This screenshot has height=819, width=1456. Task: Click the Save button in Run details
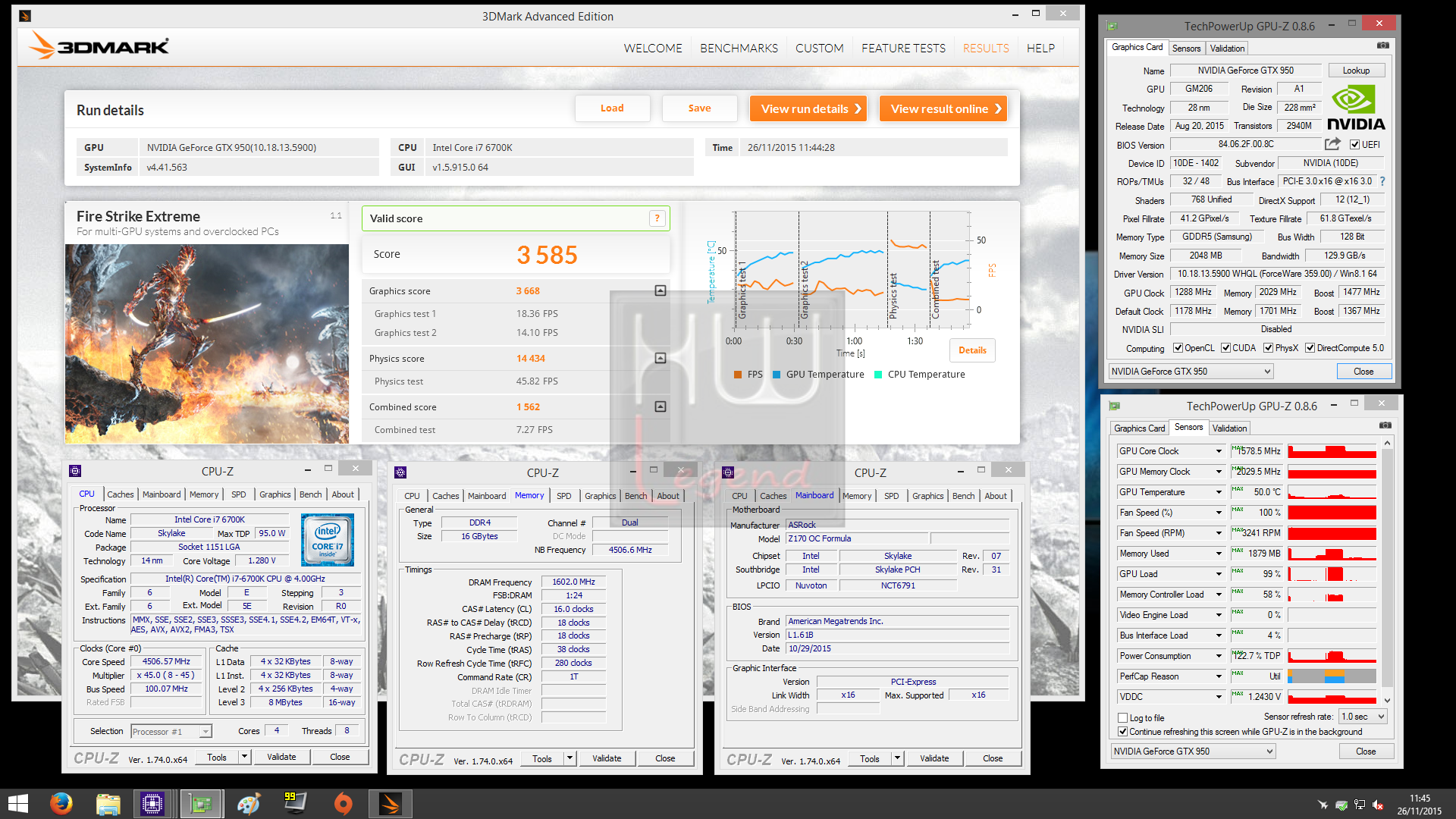point(699,108)
